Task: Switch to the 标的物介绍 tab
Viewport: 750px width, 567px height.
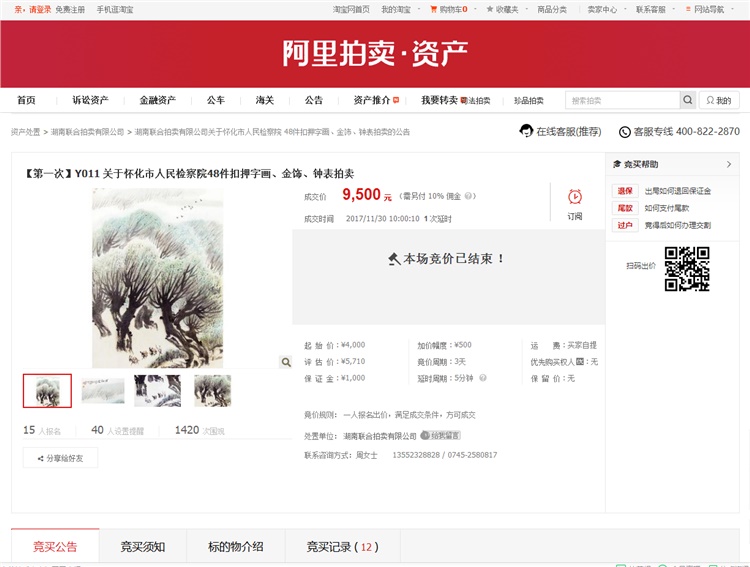Action: (x=236, y=546)
